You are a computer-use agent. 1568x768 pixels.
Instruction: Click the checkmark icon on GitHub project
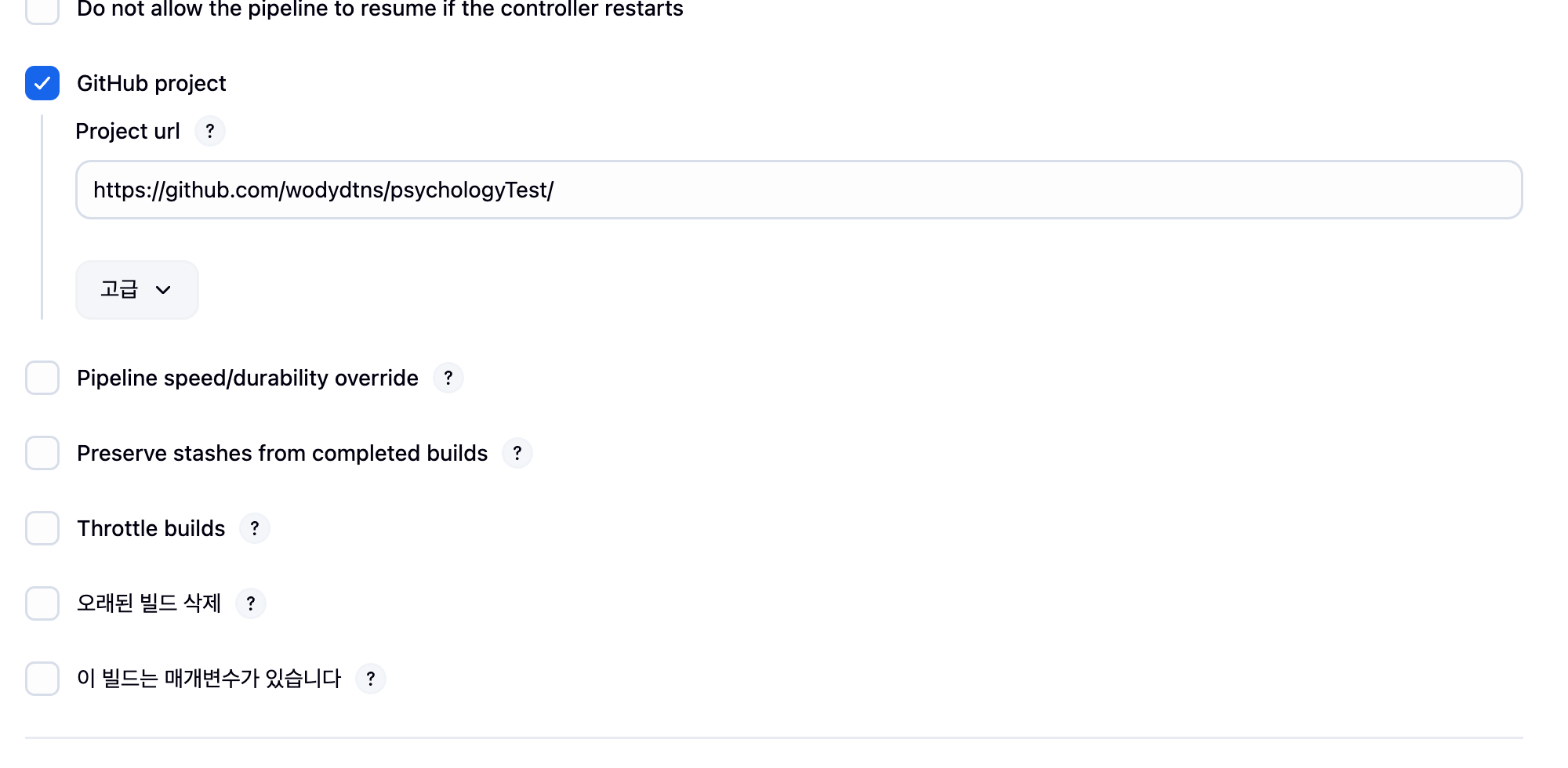click(x=42, y=83)
